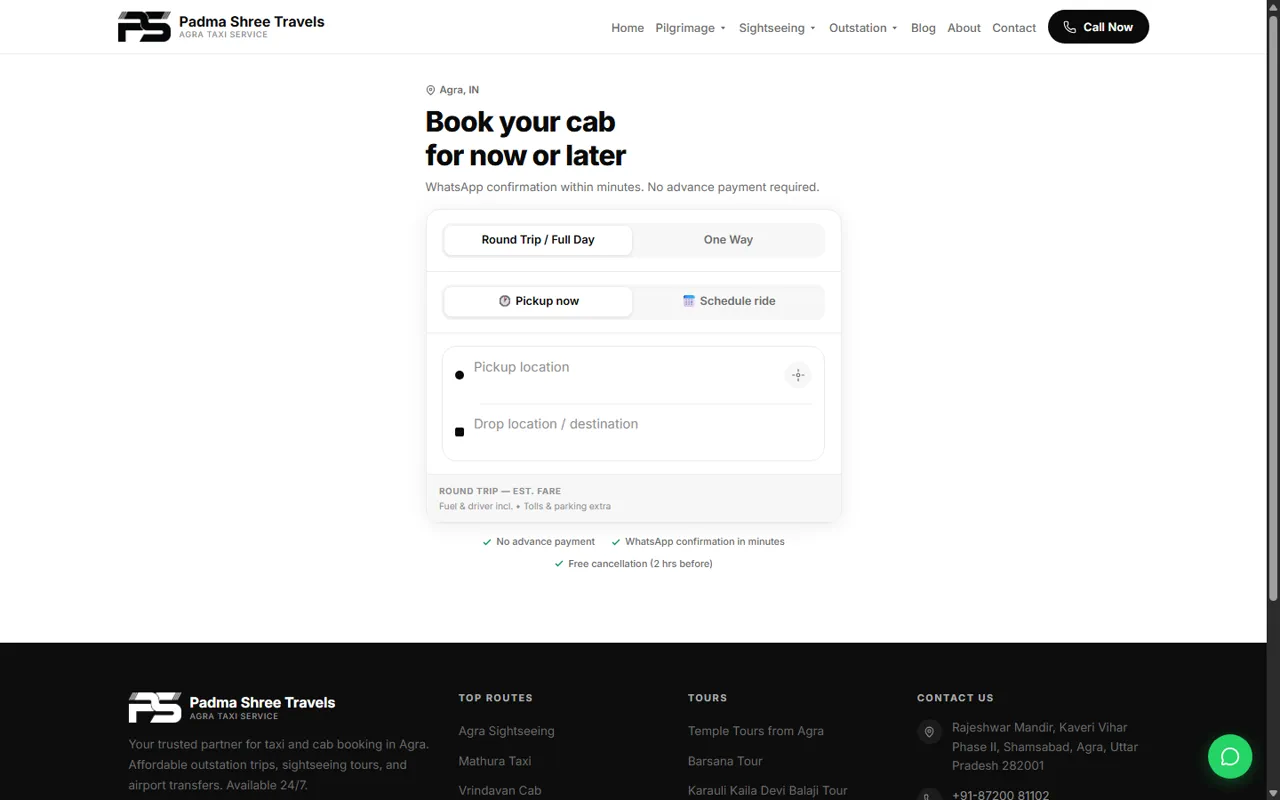
Task: Click the Call Now button
Action: click(1098, 27)
